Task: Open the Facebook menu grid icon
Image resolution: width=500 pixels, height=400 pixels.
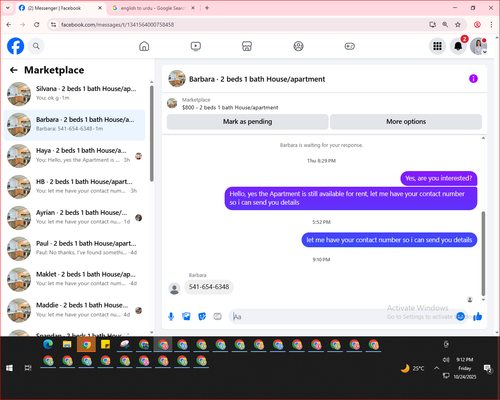Action: 437,46
